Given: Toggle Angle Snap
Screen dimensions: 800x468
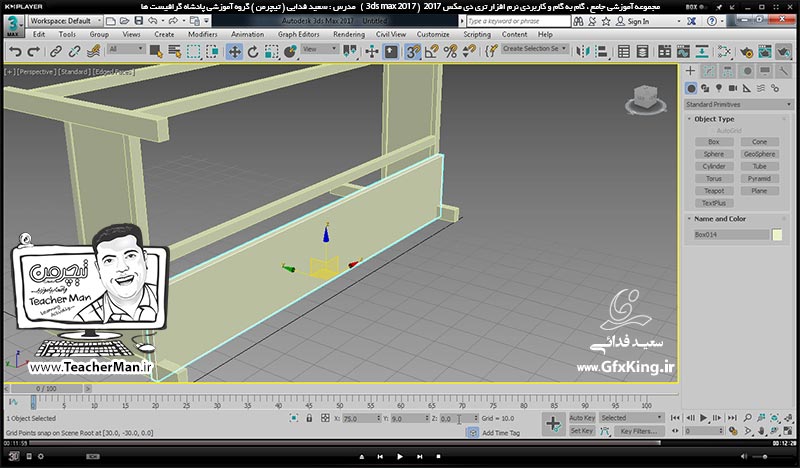Looking at the screenshot, I should (432, 52).
